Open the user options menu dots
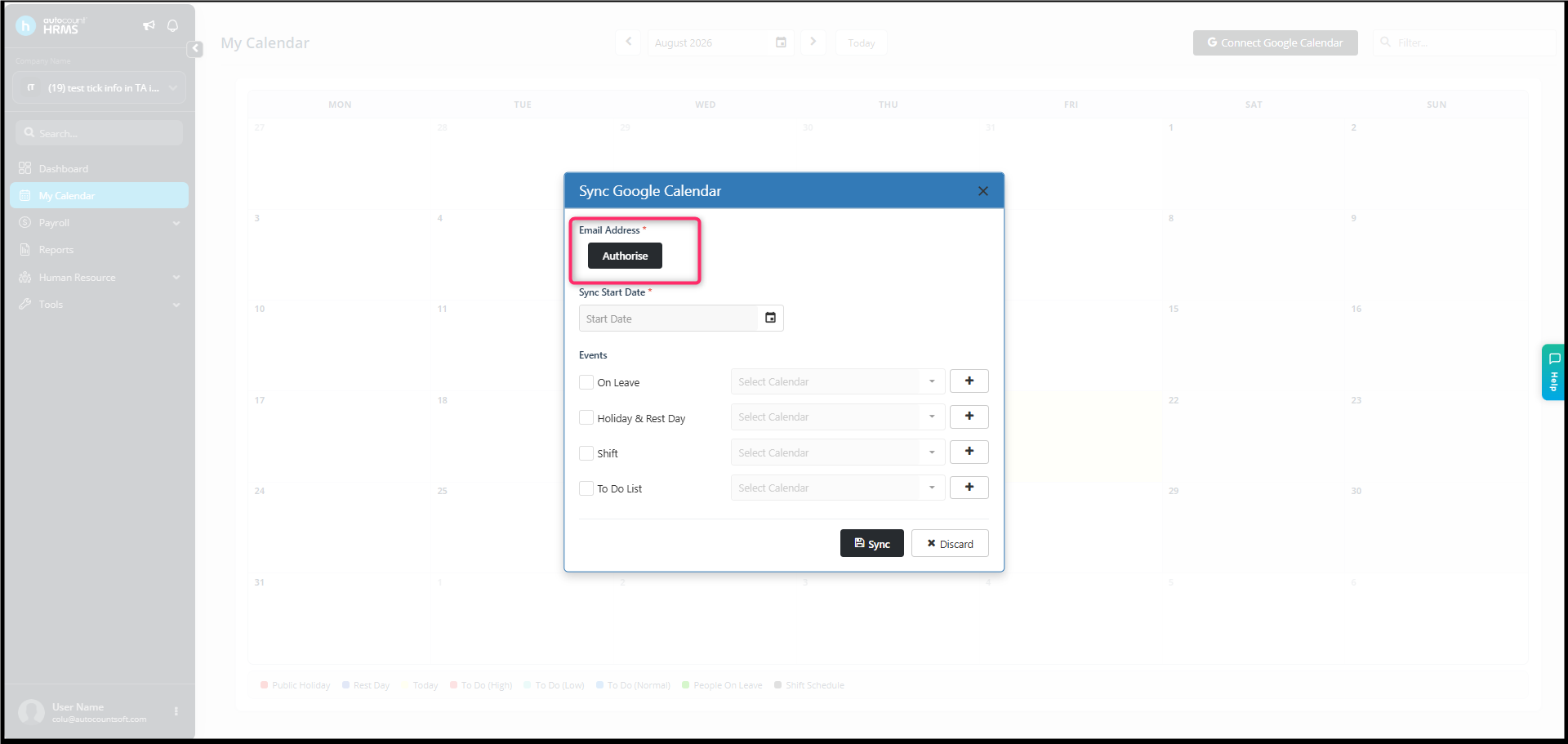This screenshot has width=1568, height=744. tap(176, 711)
